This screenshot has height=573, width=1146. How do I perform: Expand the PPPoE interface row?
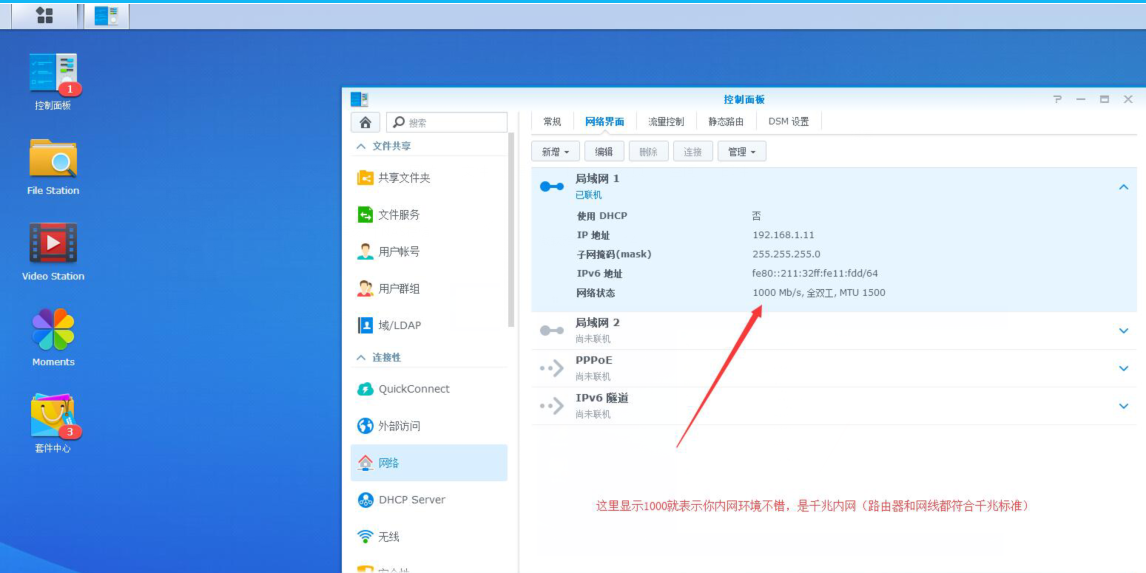(1123, 368)
